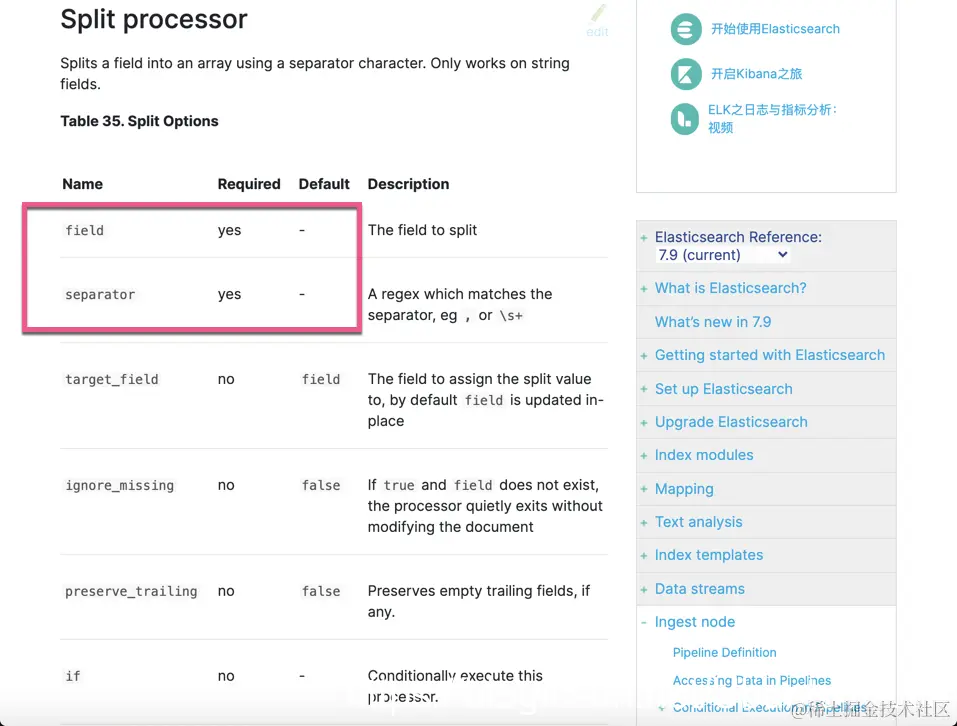This screenshot has height=726, width=957.
Task: Go to What is Elasticsearch? link
Action: [x=731, y=288]
